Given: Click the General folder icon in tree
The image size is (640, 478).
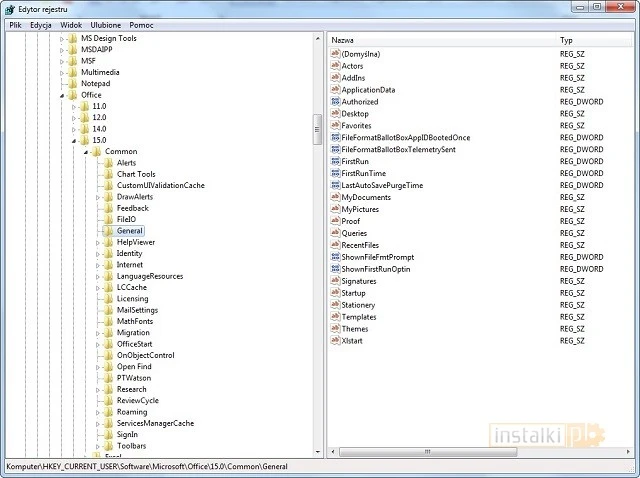Looking at the screenshot, I should [x=108, y=231].
